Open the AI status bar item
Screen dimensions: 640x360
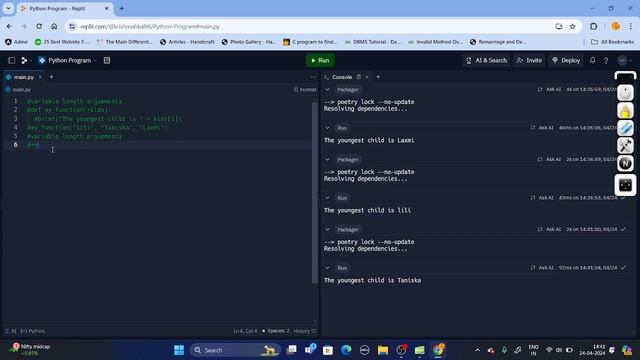(11, 331)
